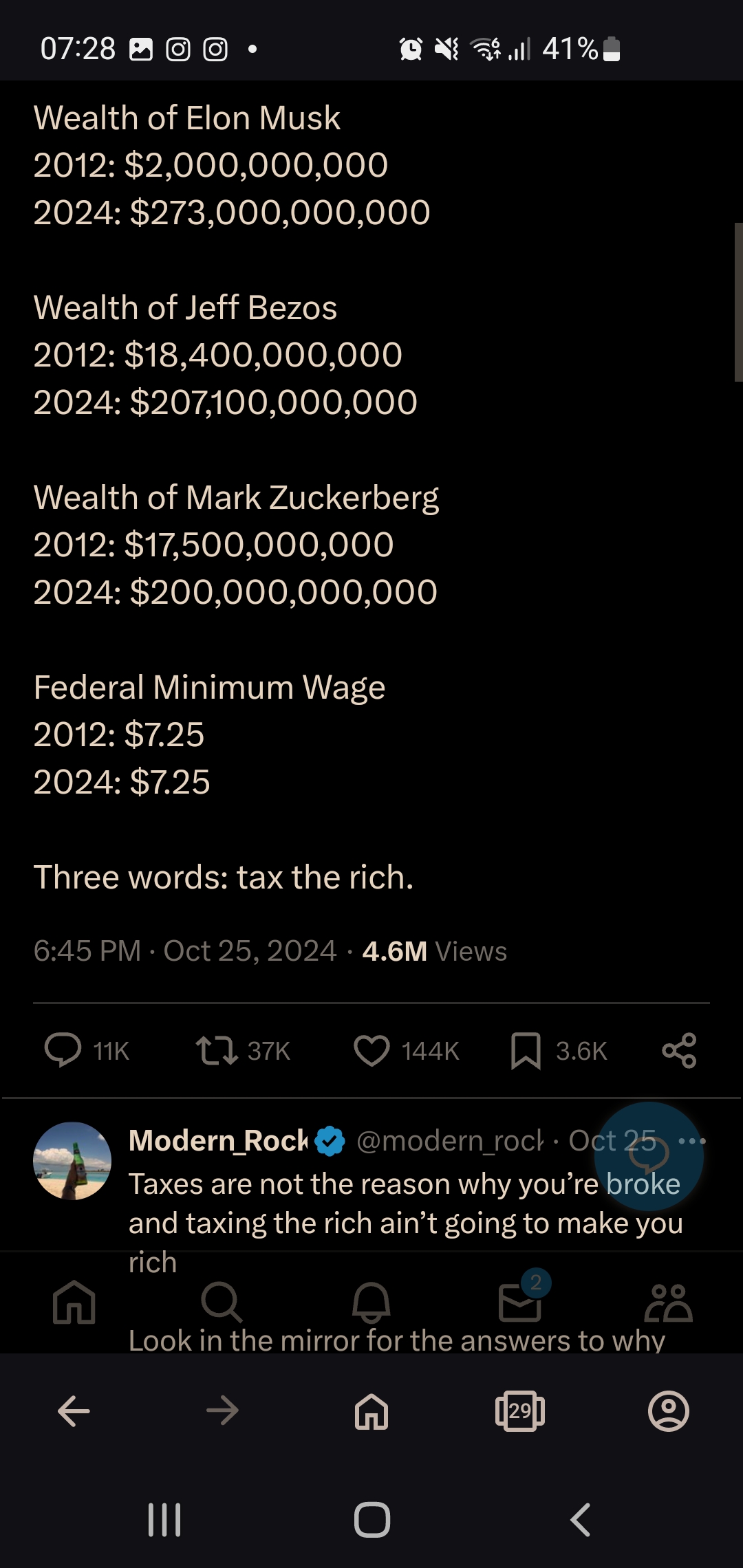Click the Modern_Rock username link
743x1568 pixels.
click(x=218, y=1141)
